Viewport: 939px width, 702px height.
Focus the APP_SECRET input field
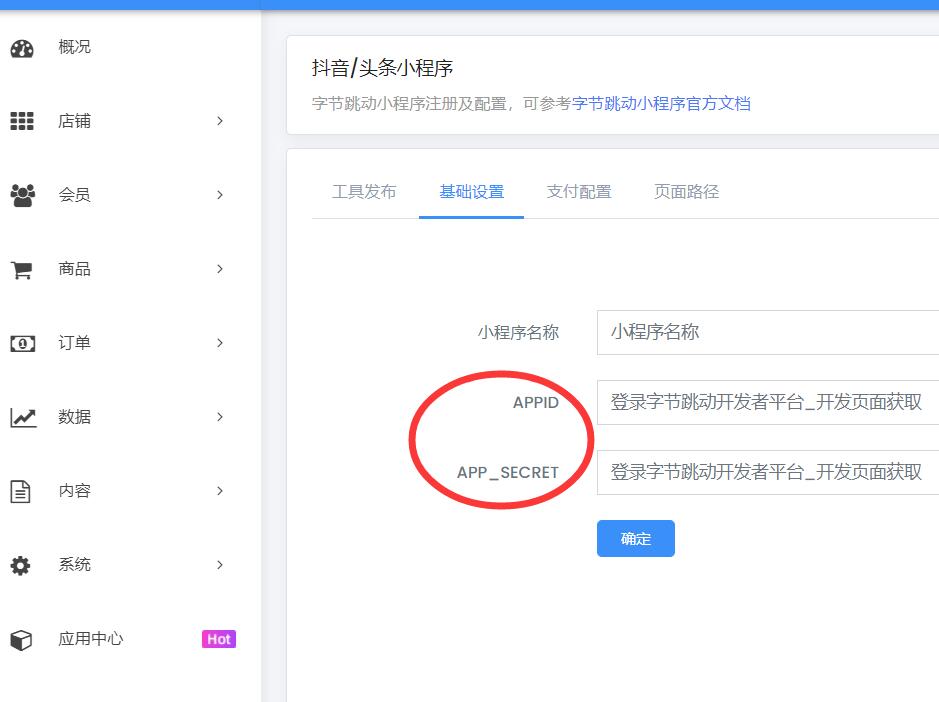[768, 473]
